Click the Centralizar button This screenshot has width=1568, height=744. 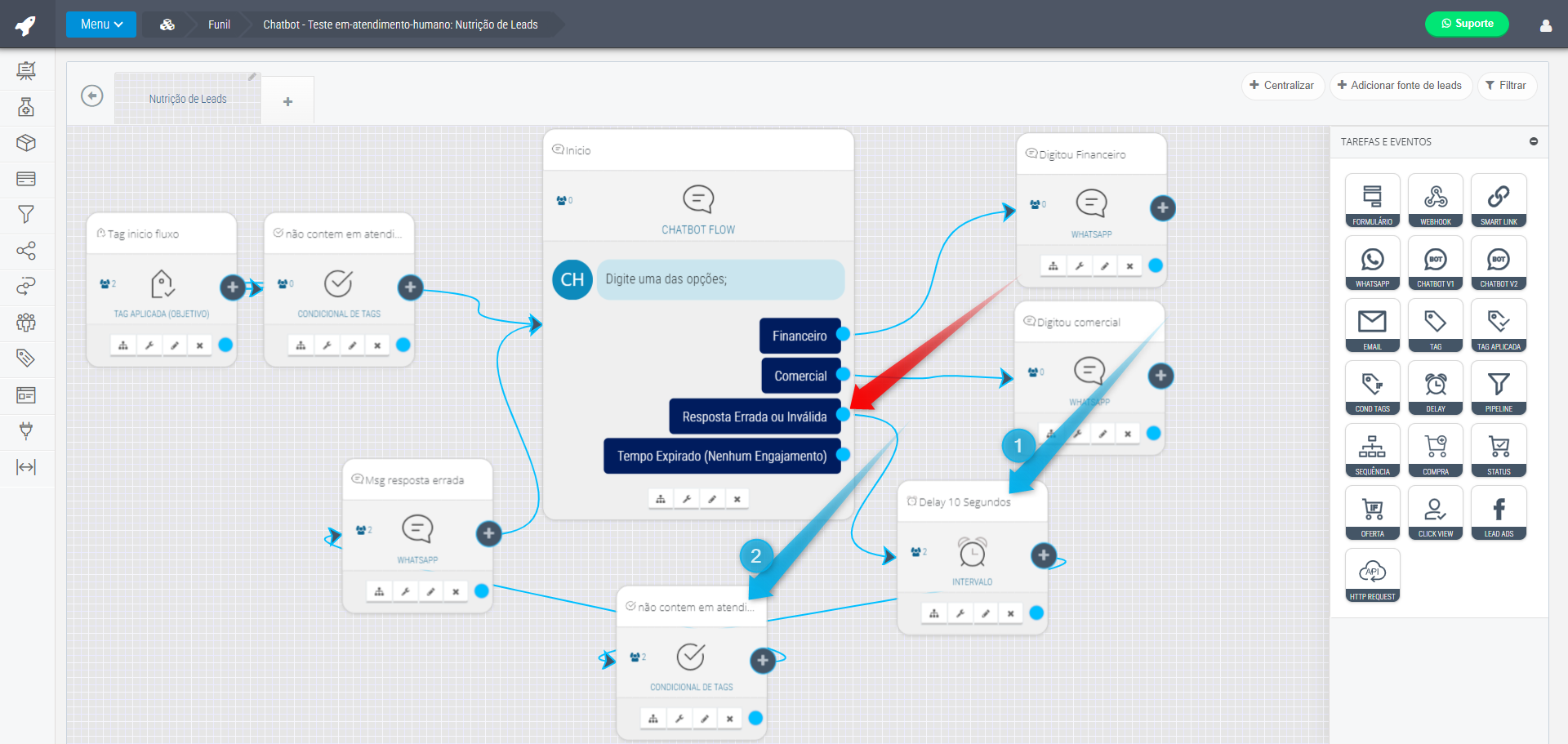point(1281,86)
